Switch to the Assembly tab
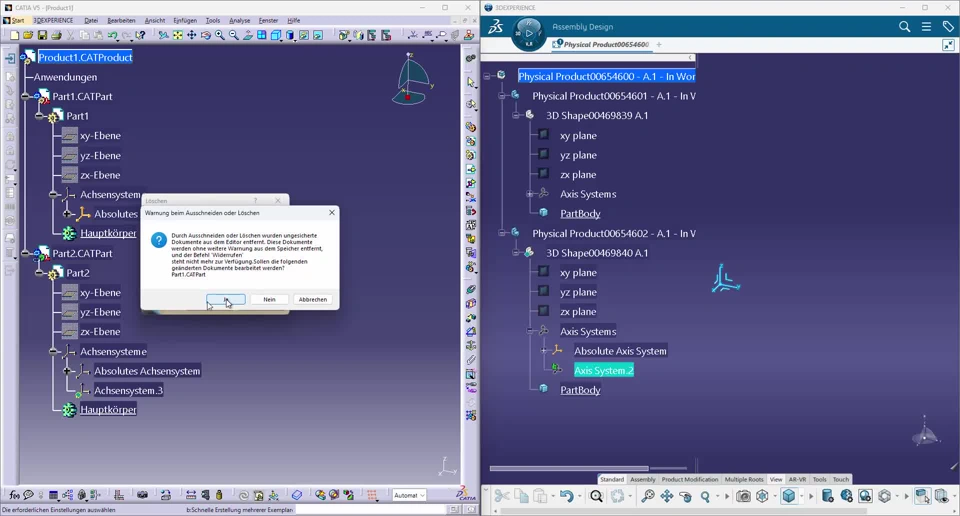This screenshot has height=516, width=960. click(x=643, y=479)
